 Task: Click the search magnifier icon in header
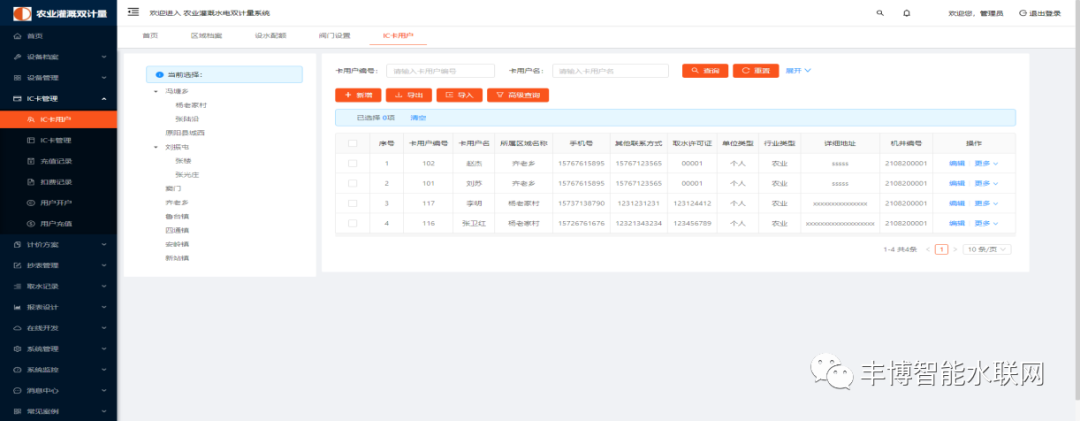point(880,13)
